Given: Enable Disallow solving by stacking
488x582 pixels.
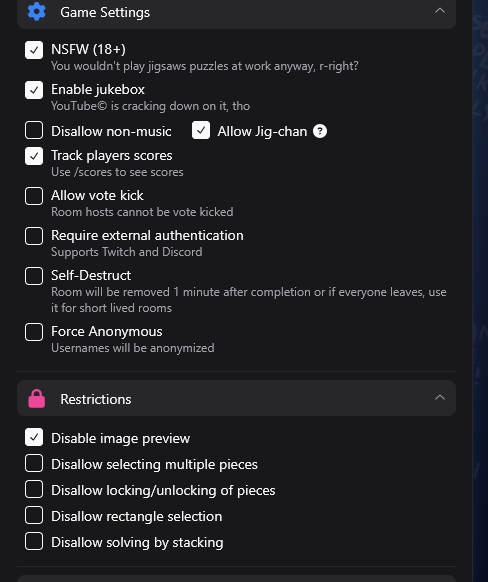Looking at the screenshot, I should point(34,541).
